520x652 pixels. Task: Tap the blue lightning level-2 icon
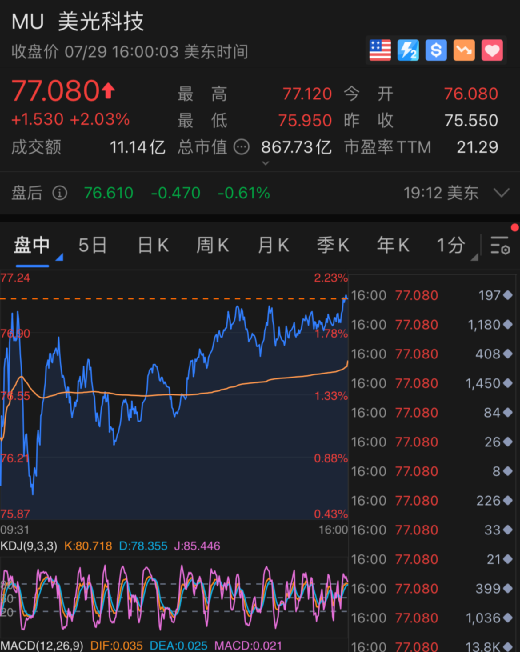(x=408, y=50)
